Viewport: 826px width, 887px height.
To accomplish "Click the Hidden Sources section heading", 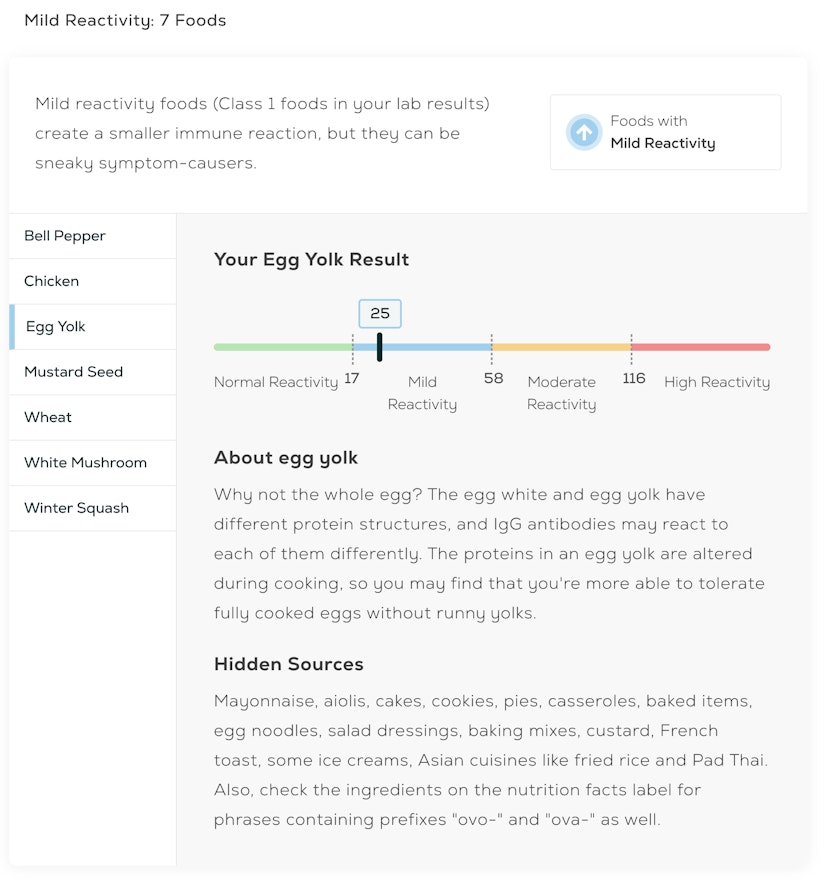I will (x=288, y=664).
